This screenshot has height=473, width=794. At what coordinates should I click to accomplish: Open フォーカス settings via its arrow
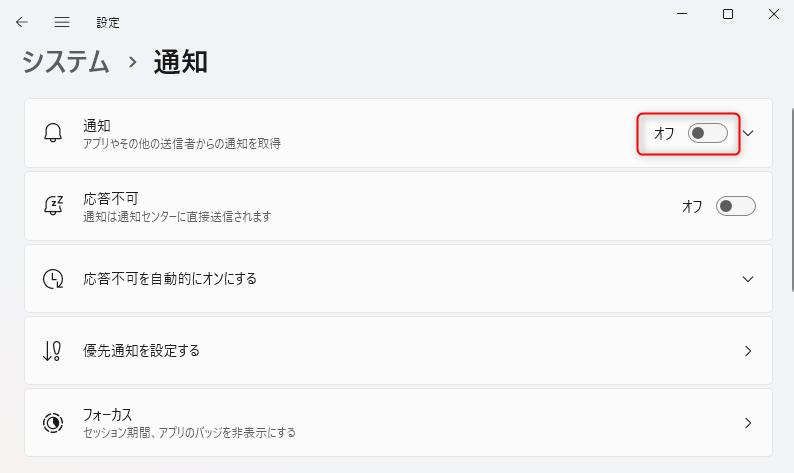point(748,423)
